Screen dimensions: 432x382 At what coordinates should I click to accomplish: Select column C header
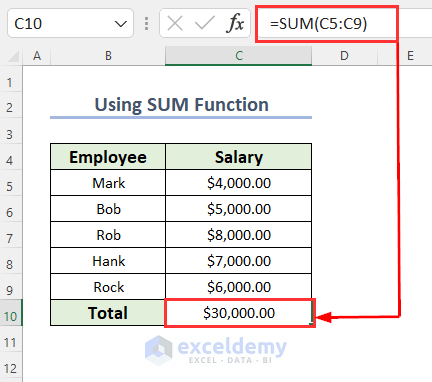point(239,56)
